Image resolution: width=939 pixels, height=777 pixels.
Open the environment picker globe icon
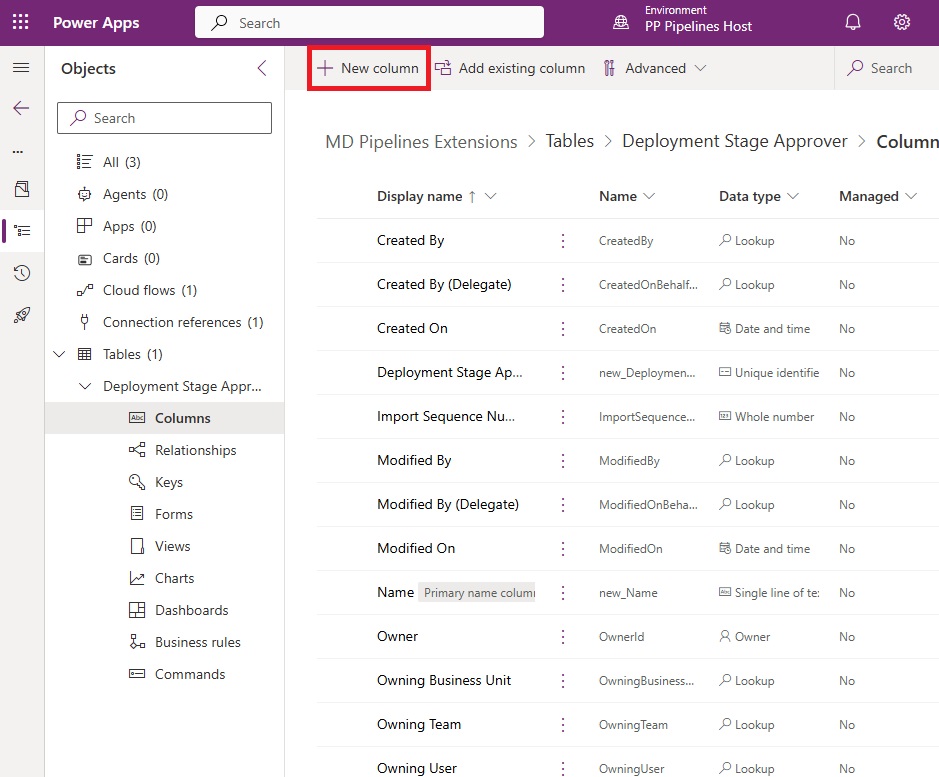[x=621, y=22]
